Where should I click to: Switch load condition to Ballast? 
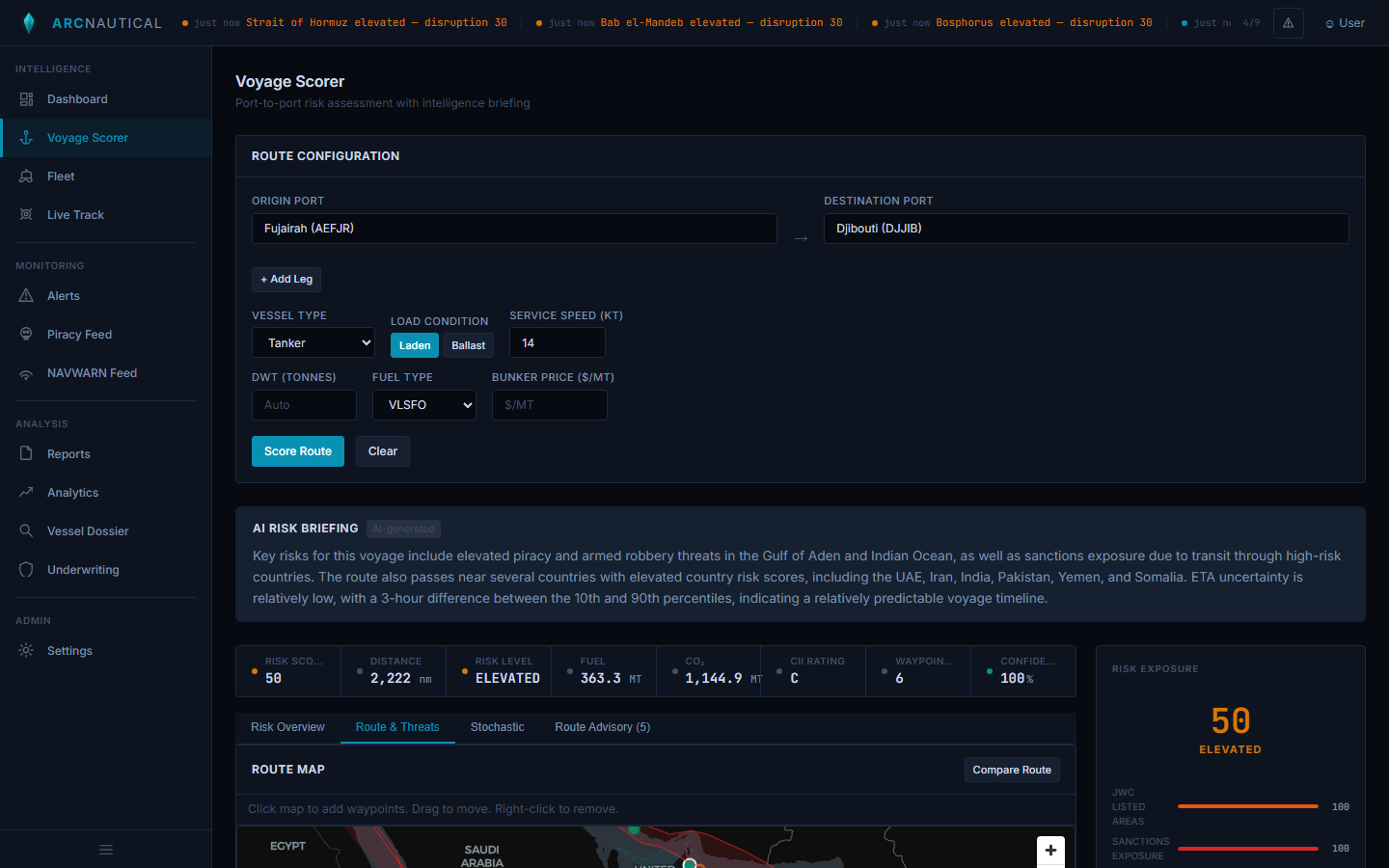coord(468,345)
